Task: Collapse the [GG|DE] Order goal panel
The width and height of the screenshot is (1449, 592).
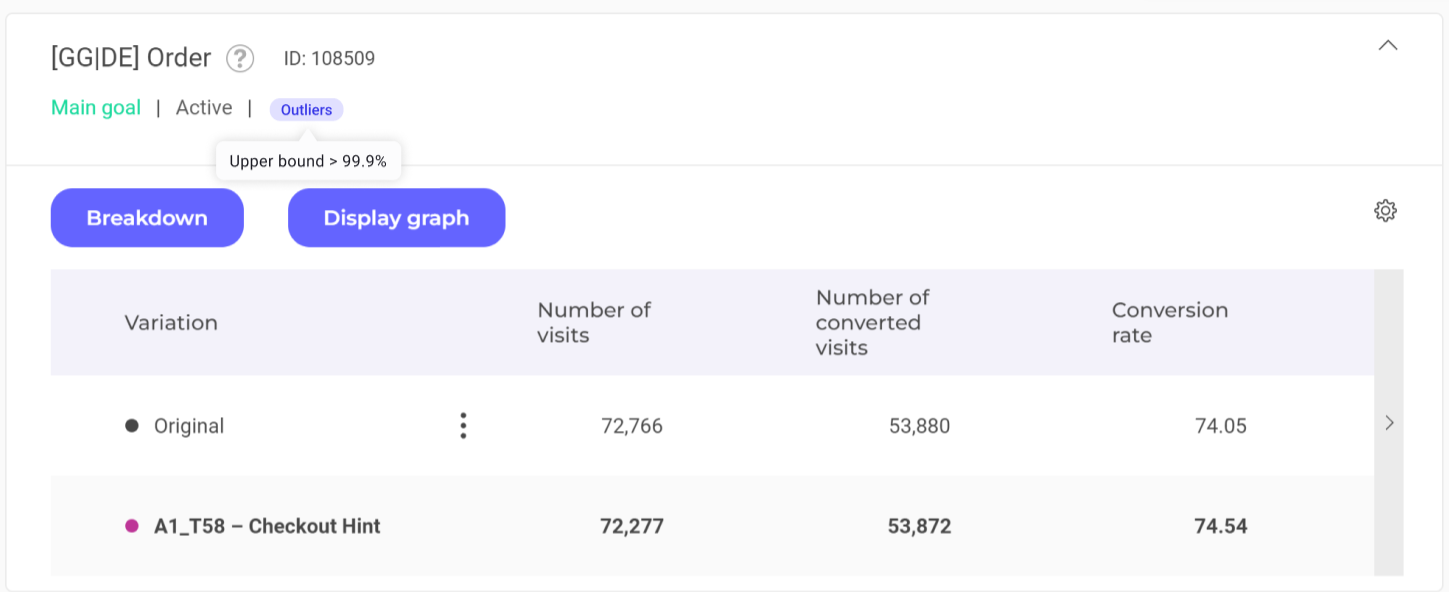Action: pos(1388,45)
